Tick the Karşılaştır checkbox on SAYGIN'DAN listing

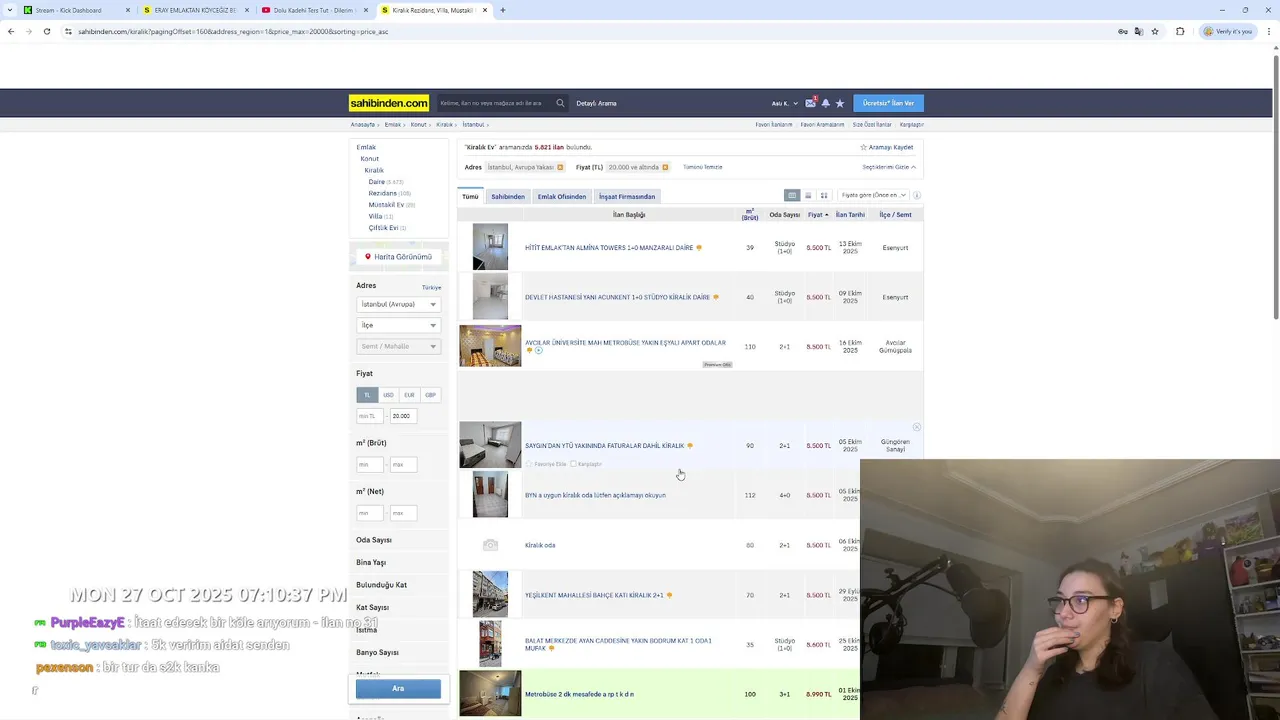[x=573, y=464]
